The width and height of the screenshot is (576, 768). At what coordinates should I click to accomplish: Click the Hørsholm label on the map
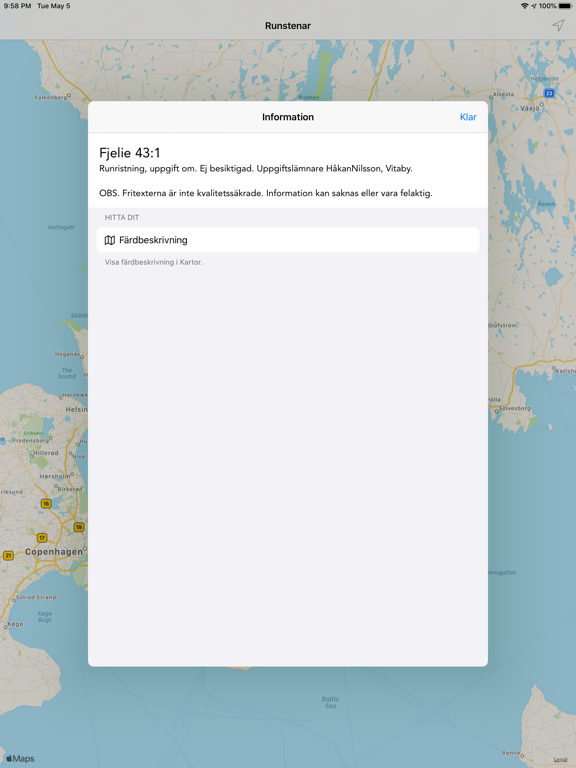click(55, 476)
